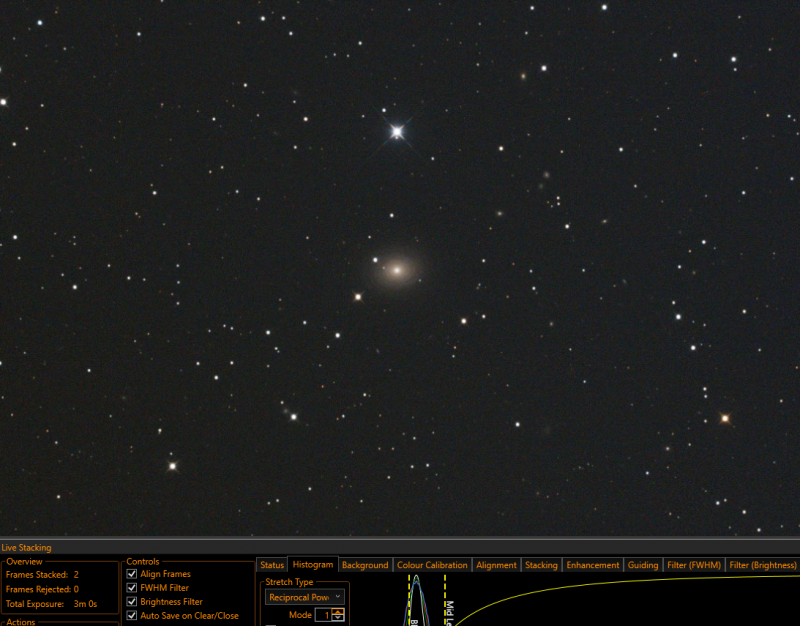Screen dimensions: 800x626
Task: Select the Histogram tab
Action: (x=313, y=564)
